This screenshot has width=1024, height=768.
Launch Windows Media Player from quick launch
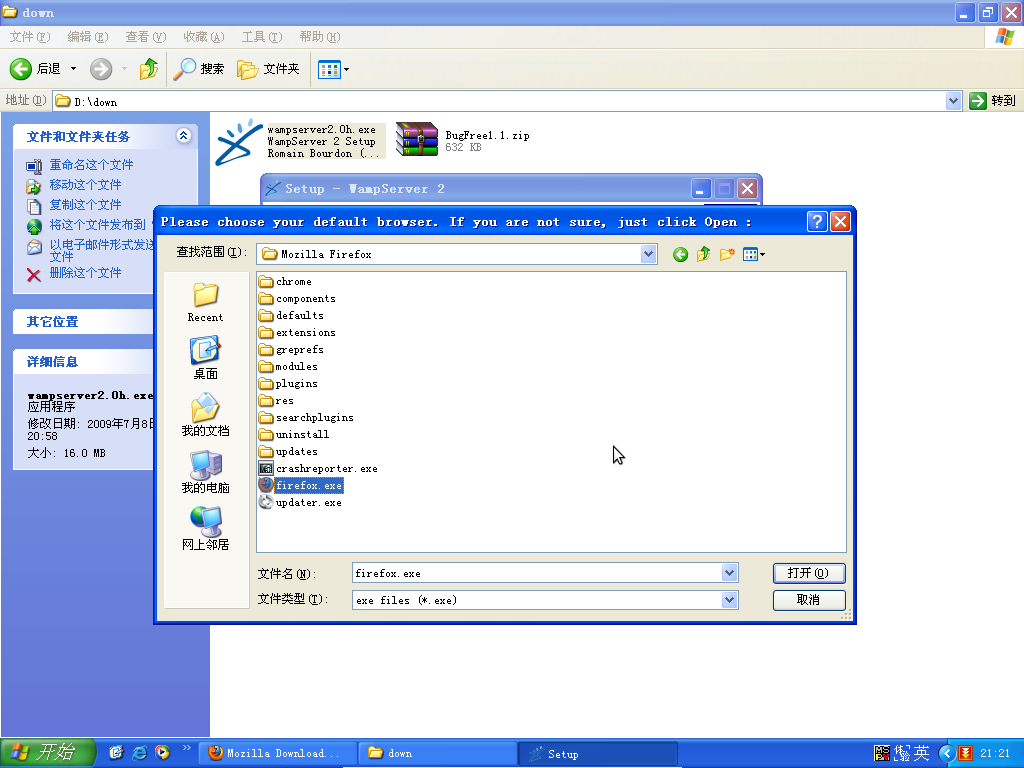tap(162, 753)
